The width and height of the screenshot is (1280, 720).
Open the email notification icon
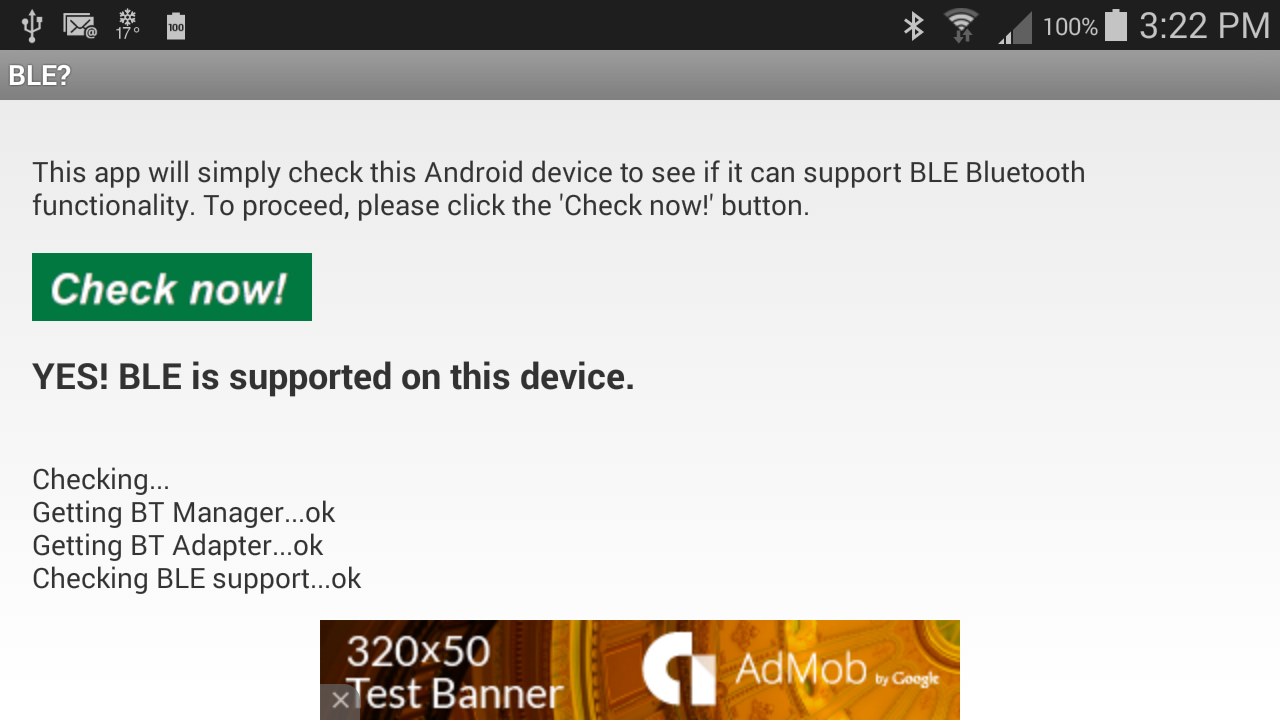[x=80, y=25]
